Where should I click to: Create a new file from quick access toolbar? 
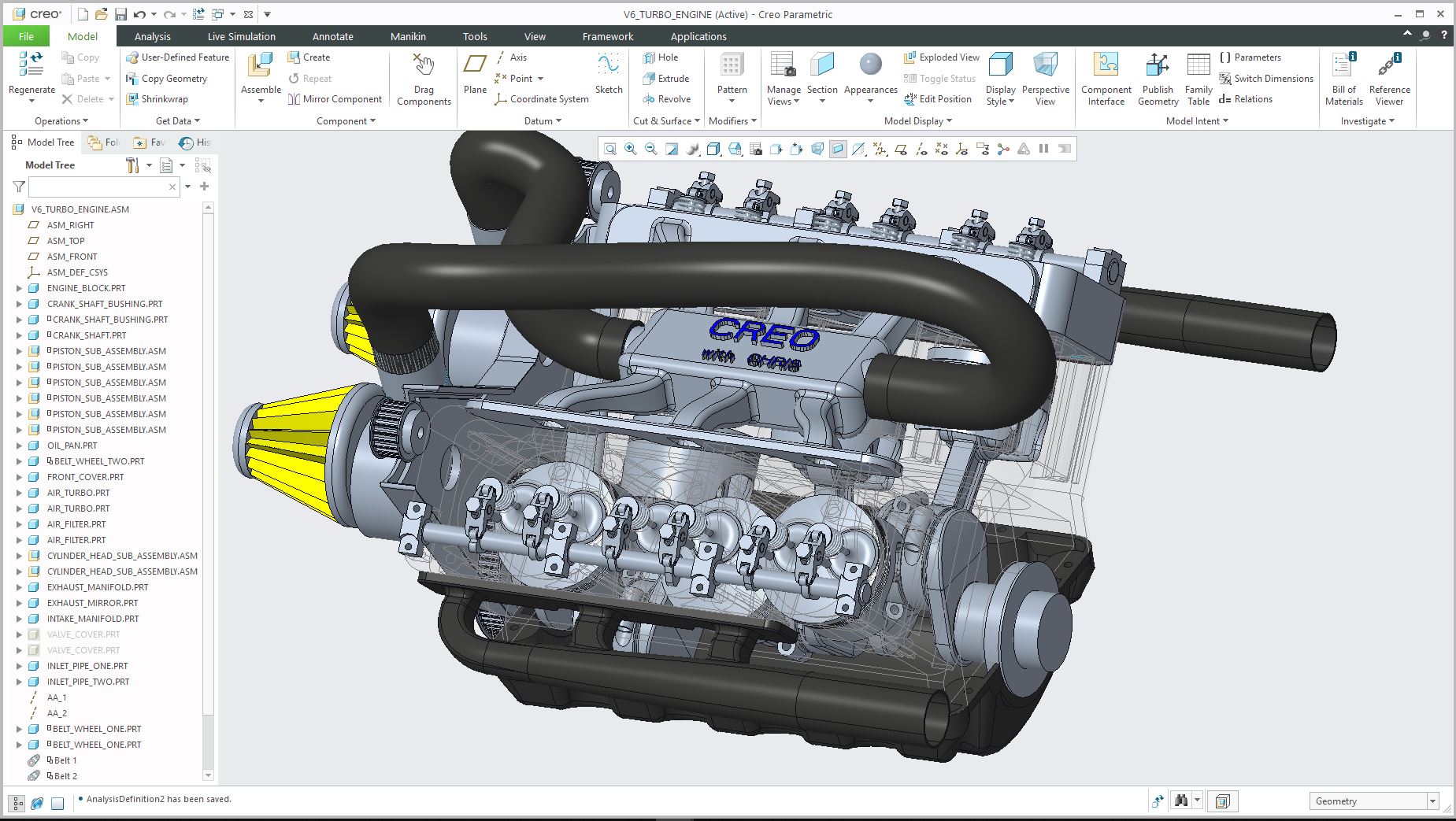(83, 14)
